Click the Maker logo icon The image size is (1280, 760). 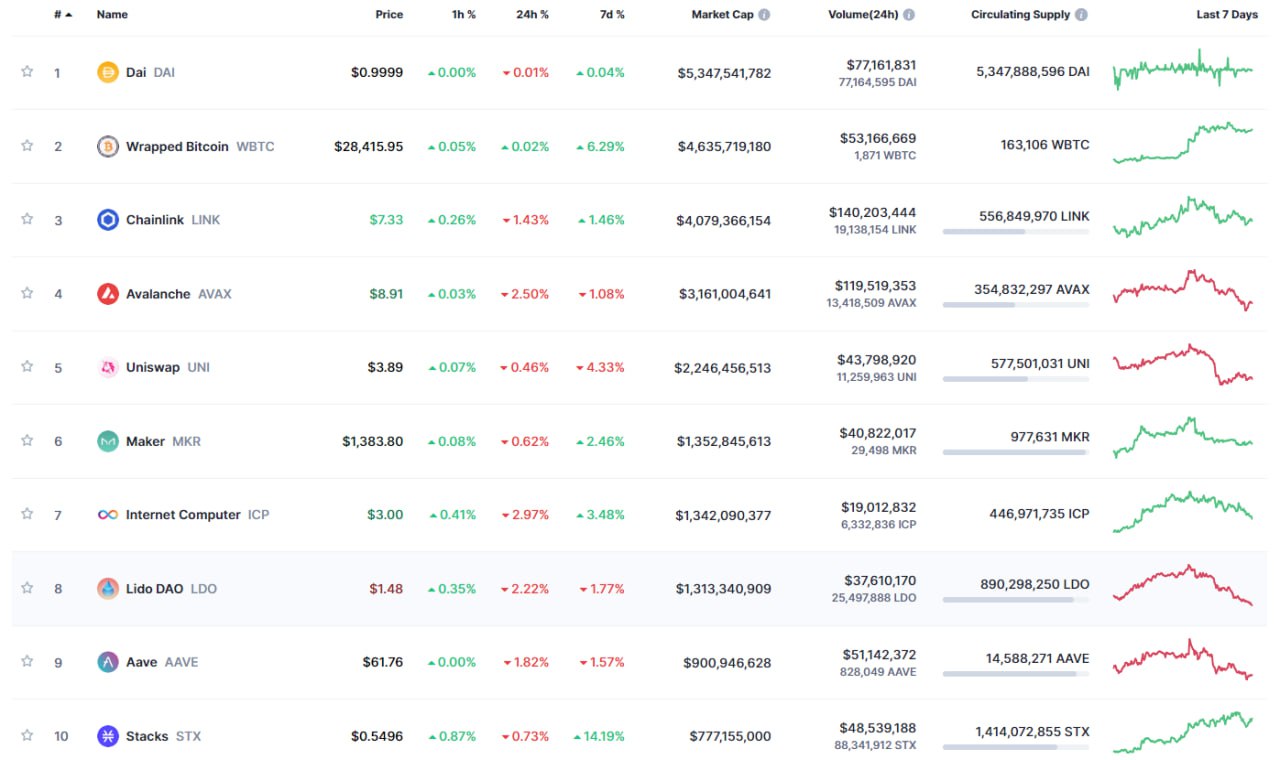(x=108, y=441)
